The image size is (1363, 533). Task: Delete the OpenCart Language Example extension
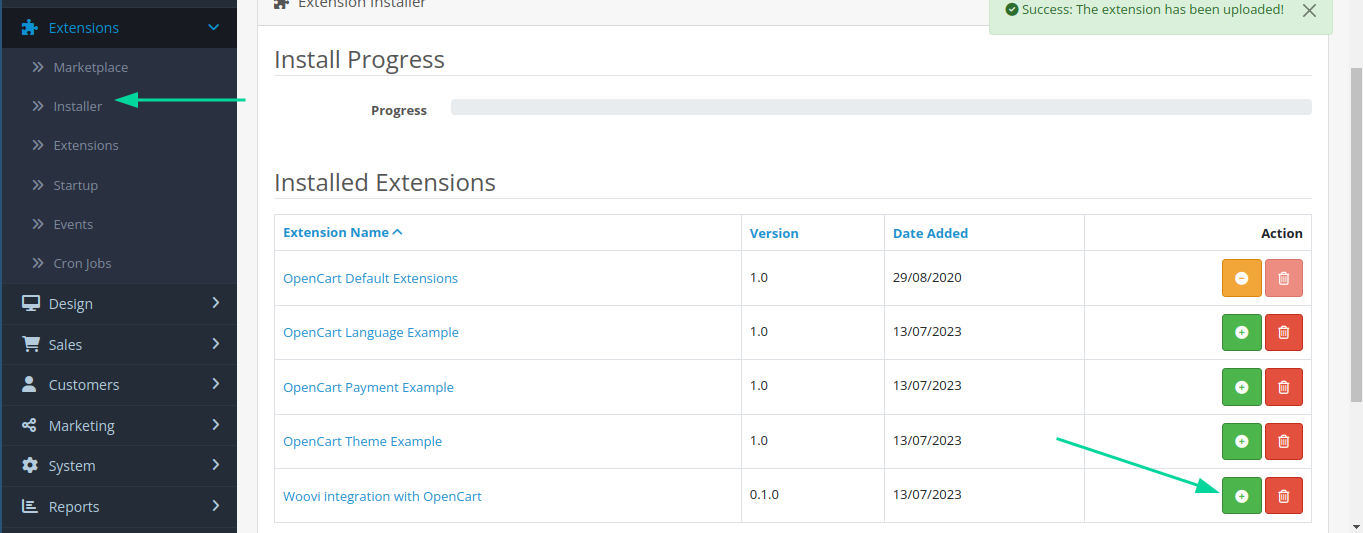point(1284,332)
